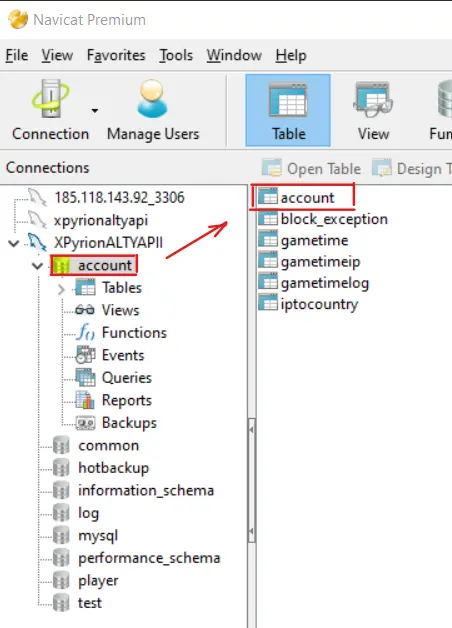Select the XPyrionALTYAPII connection
This screenshot has height=628, width=452.
pos(108,243)
